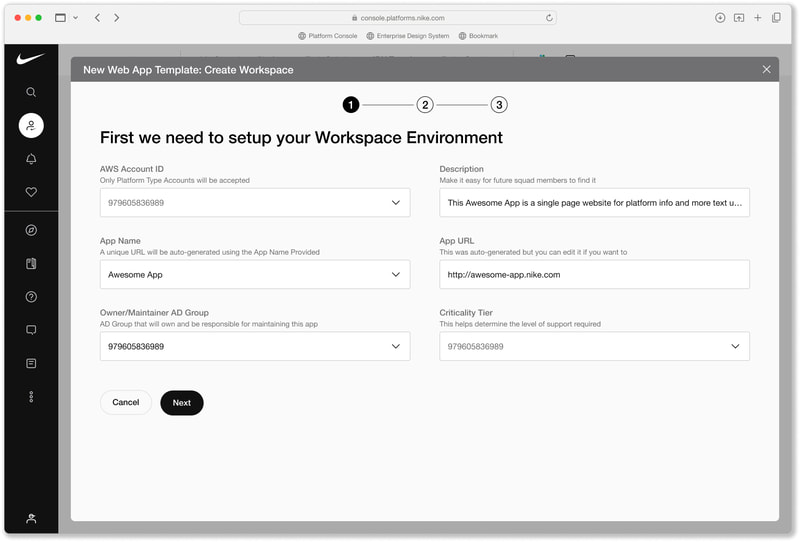Viewport: 800px width, 542px height.
Task: Open the Platform Console bookmark
Action: [328, 36]
